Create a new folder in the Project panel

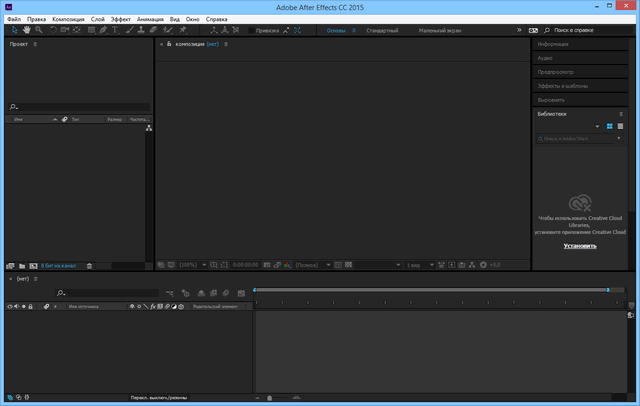(21, 266)
